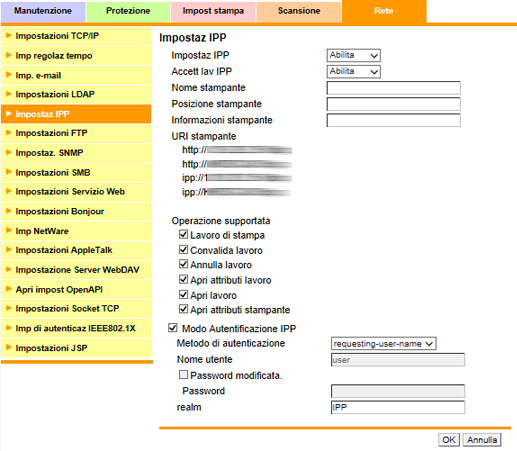
Task: Open Impostazioni LDAP page
Action: [x=76, y=94]
